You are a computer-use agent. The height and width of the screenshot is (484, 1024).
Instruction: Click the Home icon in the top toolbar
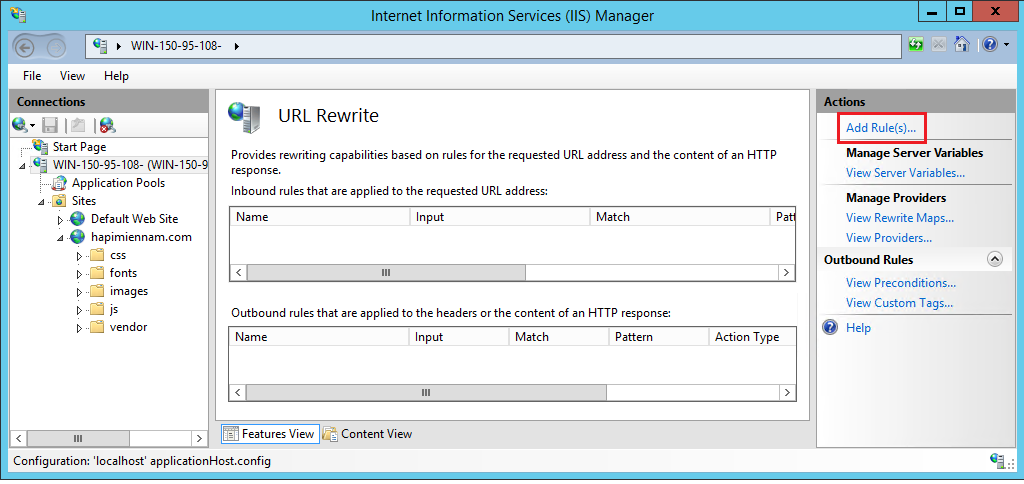tap(961, 44)
